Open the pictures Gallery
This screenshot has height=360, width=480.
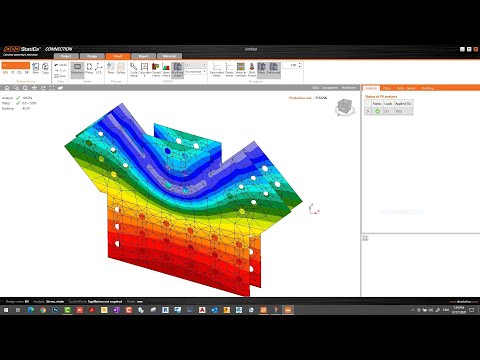[x=121, y=68]
